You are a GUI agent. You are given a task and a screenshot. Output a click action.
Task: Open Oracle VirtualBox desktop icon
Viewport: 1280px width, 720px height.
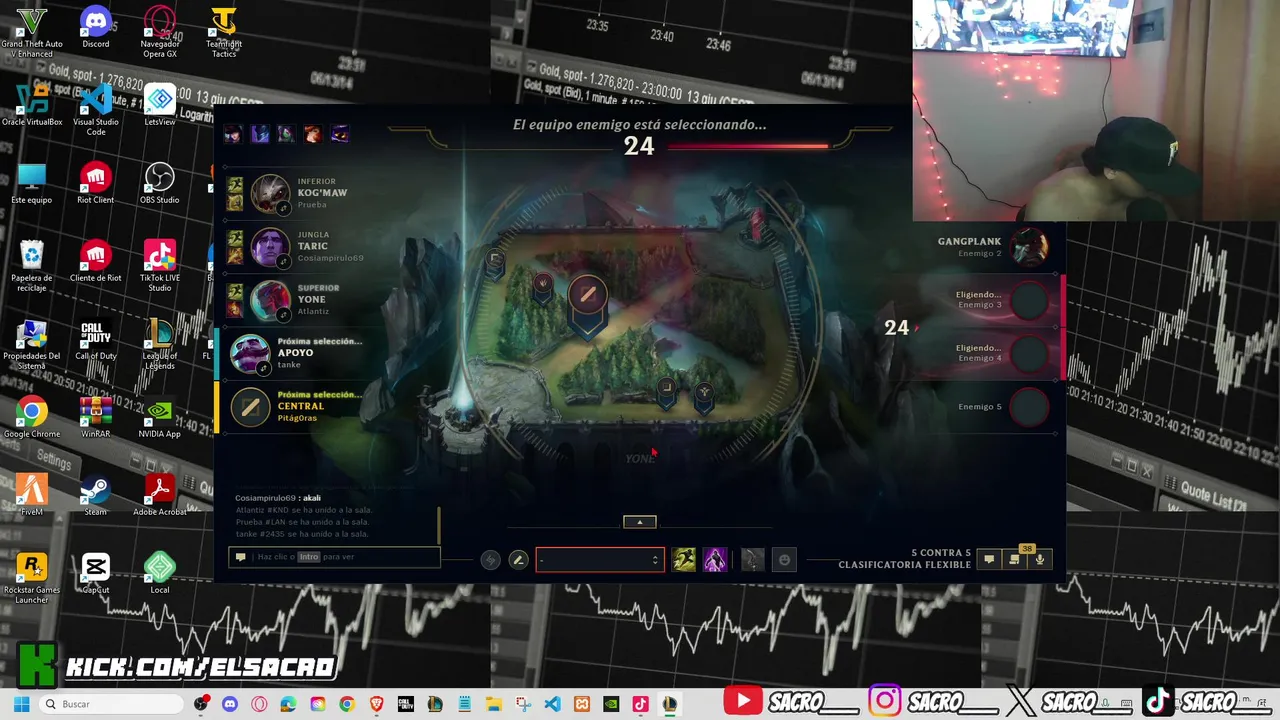[32, 105]
